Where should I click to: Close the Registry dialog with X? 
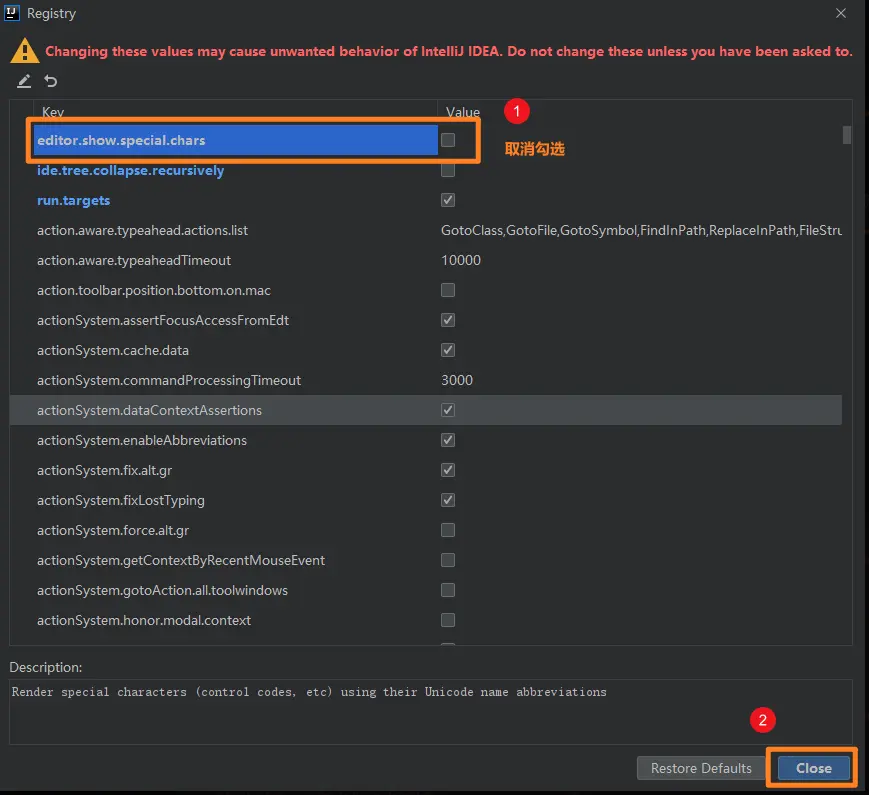click(841, 13)
